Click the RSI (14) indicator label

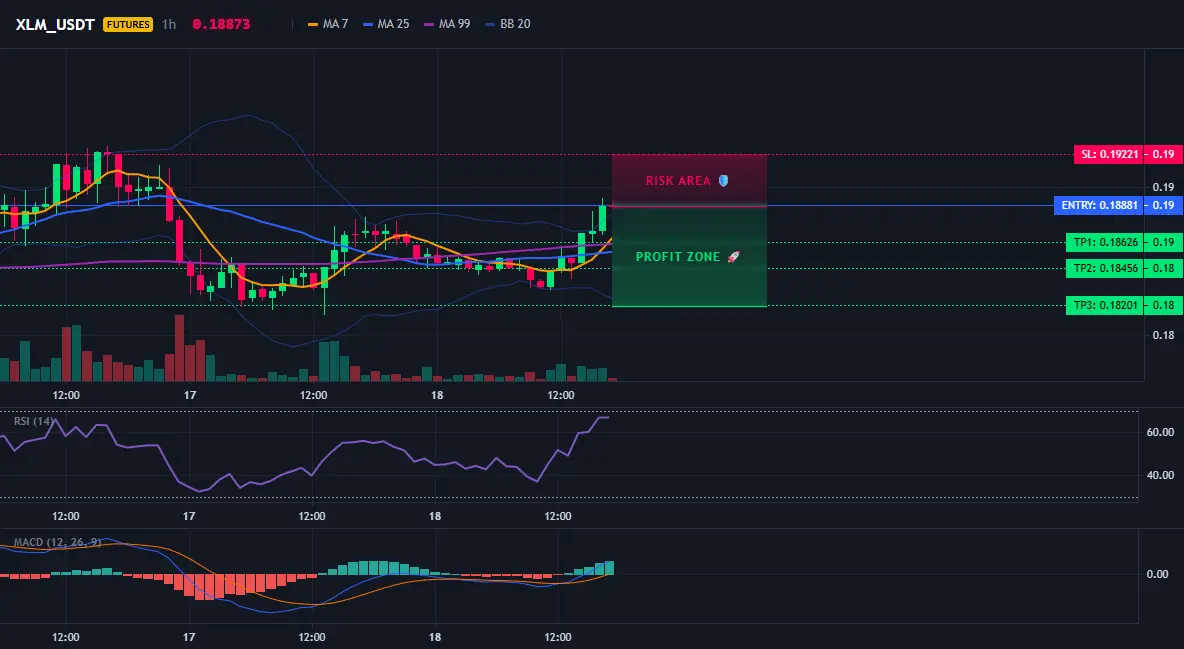pyautogui.click(x=34, y=421)
